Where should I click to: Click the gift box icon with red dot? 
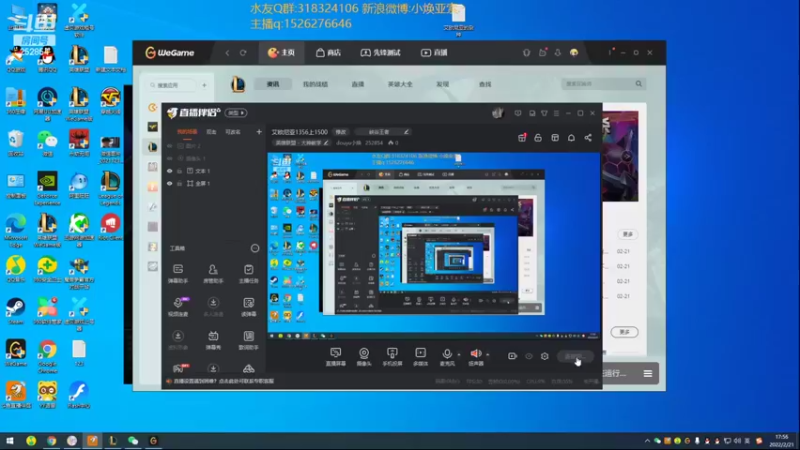522,138
